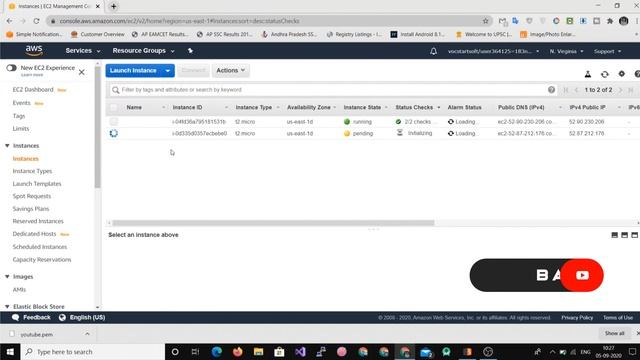Viewport: 640px width, 360px height.
Task: Open the Chrome profile avatar
Action: coord(623,21)
